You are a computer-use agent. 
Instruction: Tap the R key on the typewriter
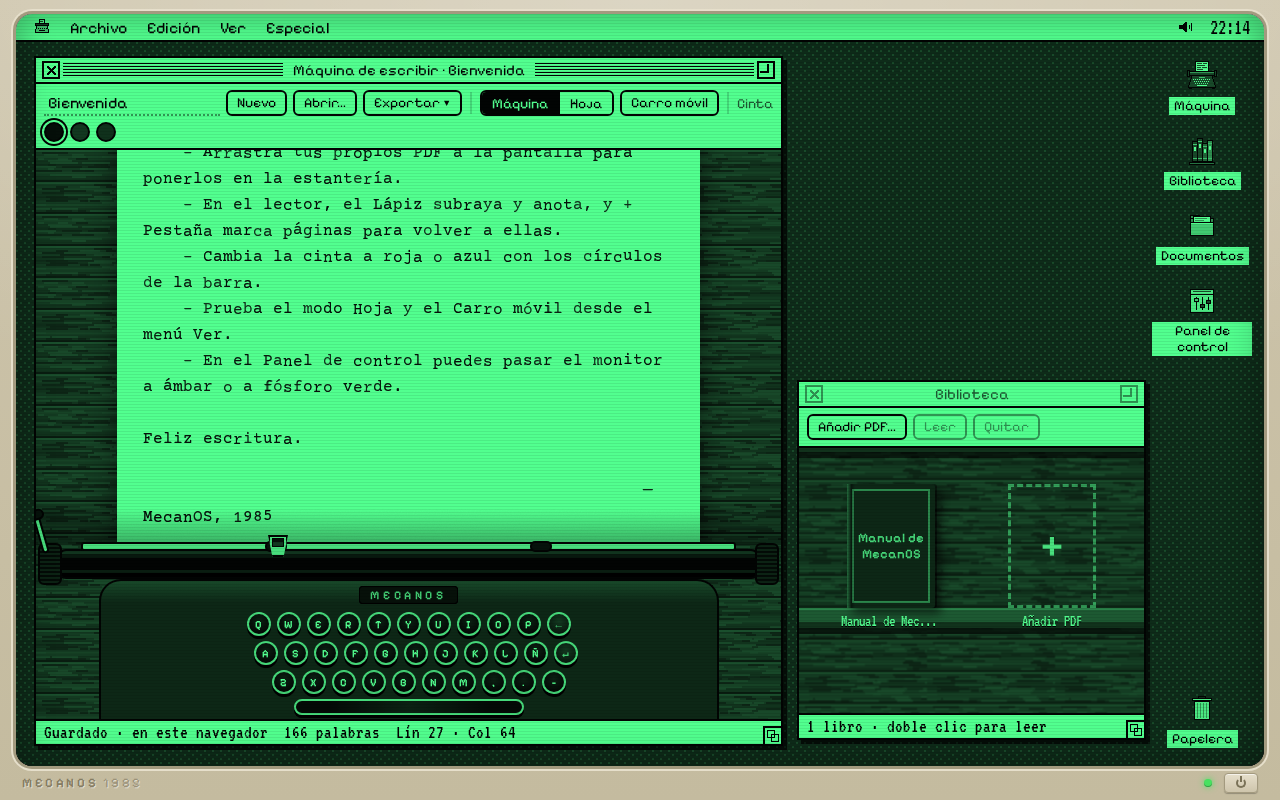pos(349,624)
